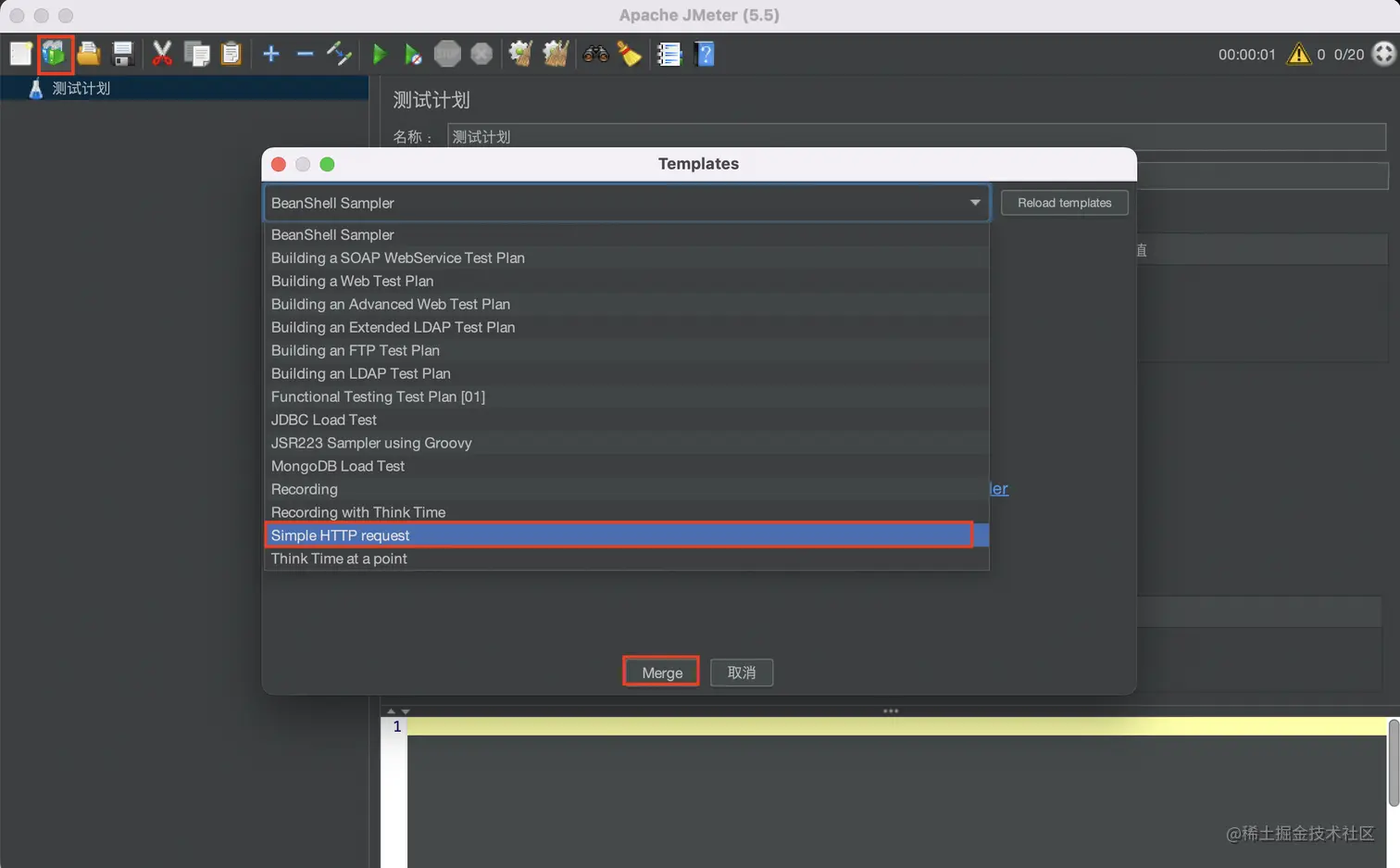Click the log panel collapse arrows
The image size is (1400, 868).
pyautogui.click(x=398, y=711)
